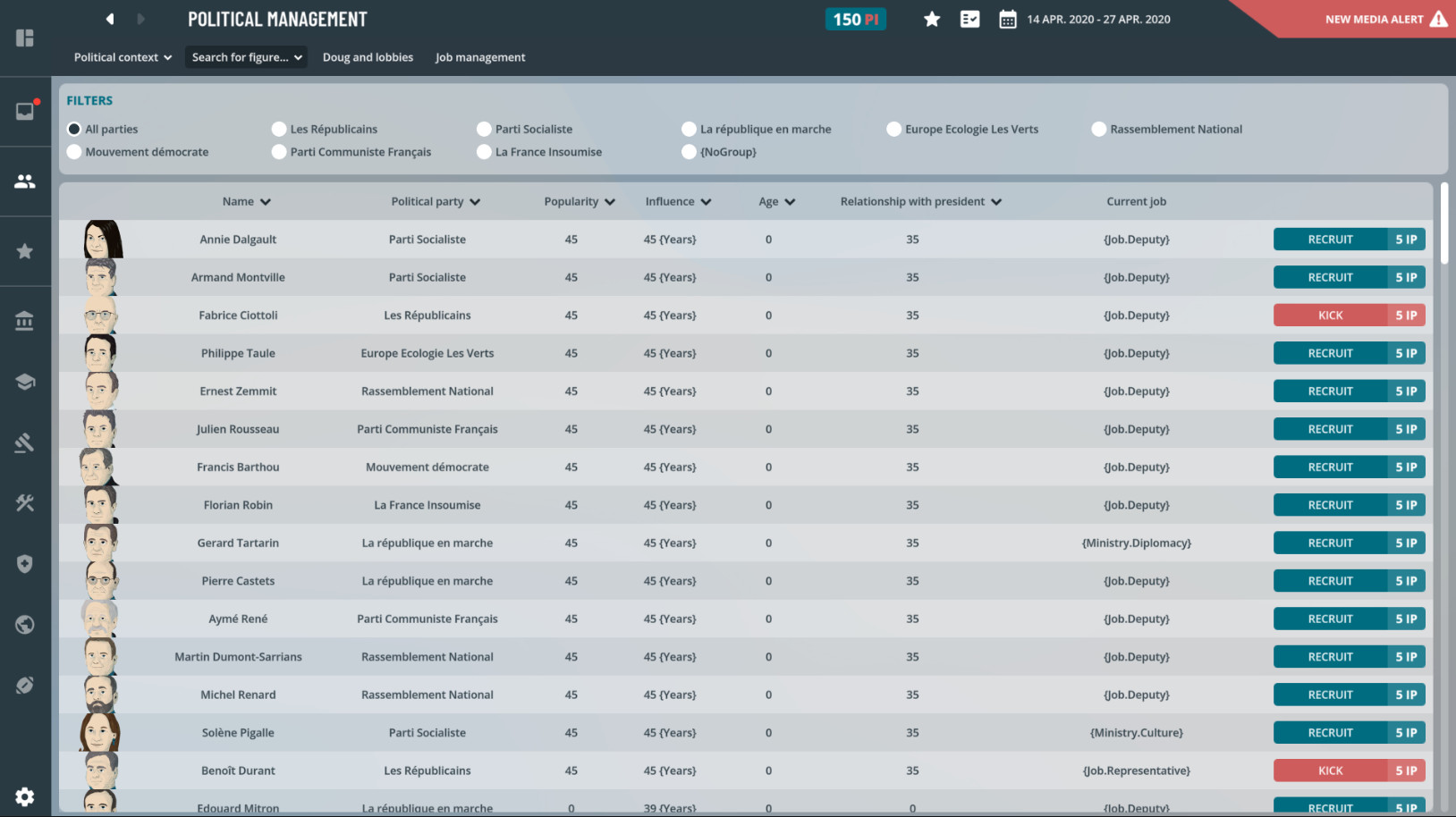Click the calendar icon in top bar
The image size is (1456, 817).
pos(1007,20)
